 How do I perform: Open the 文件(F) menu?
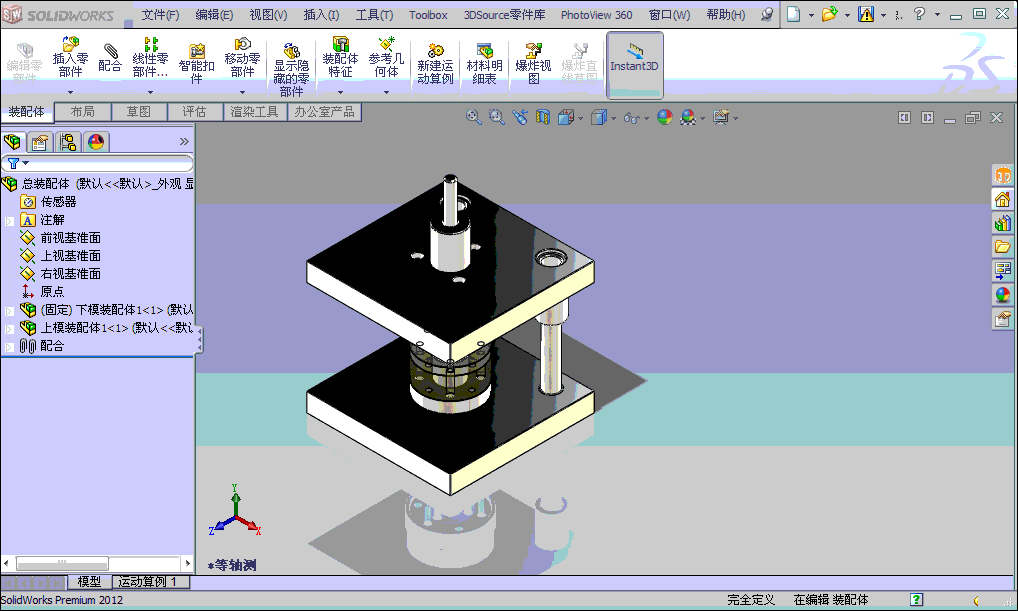coord(160,14)
